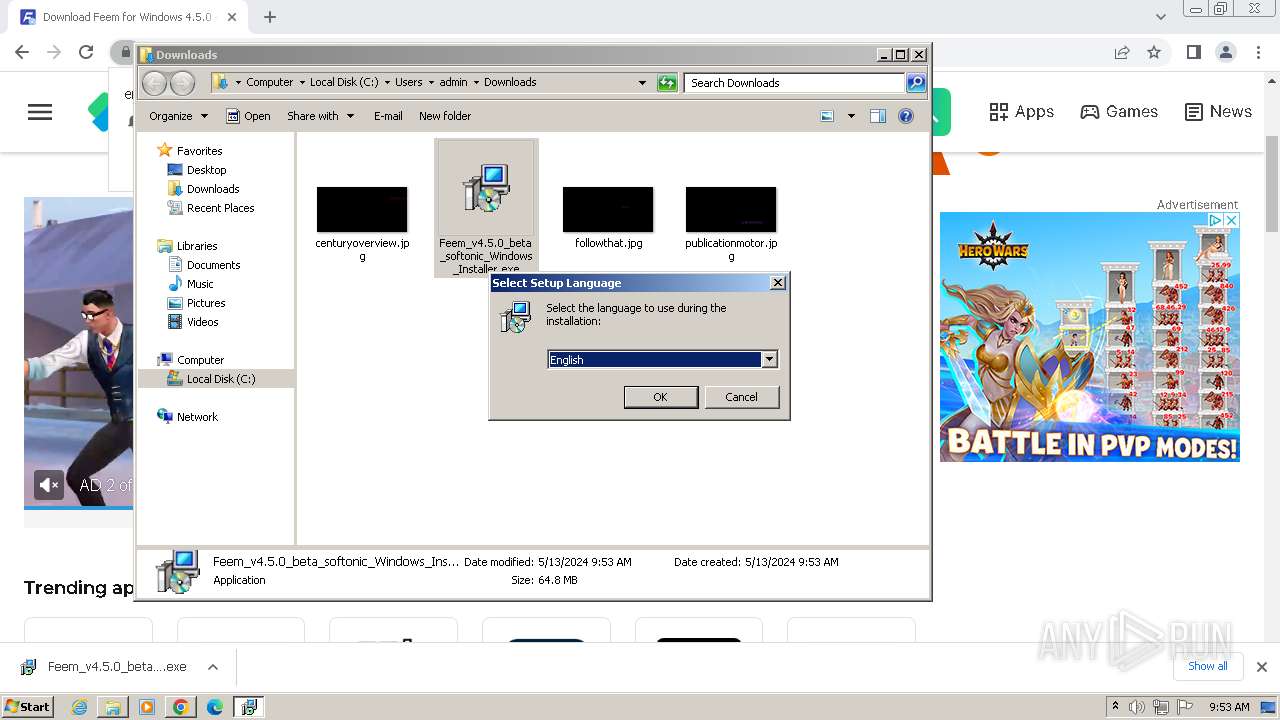The width and height of the screenshot is (1280, 720).
Task: Click Local Disk (C:) in address path
Action: pyautogui.click(x=344, y=82)
